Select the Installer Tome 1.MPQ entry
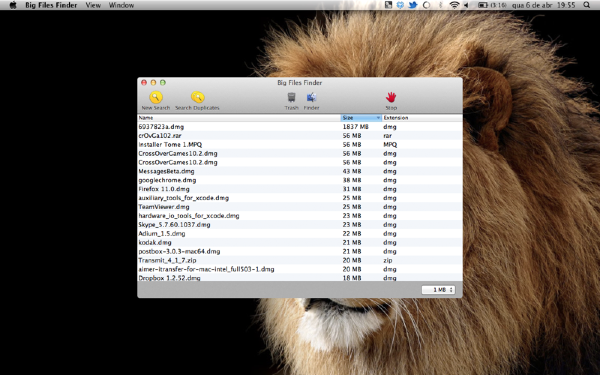The width and height of the screenshot is (600, 375). [x=300, y=145]
